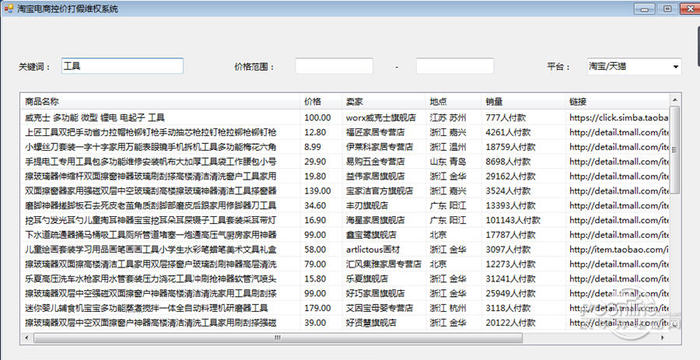Open the 平台 platform dropdown

point(633,67)
